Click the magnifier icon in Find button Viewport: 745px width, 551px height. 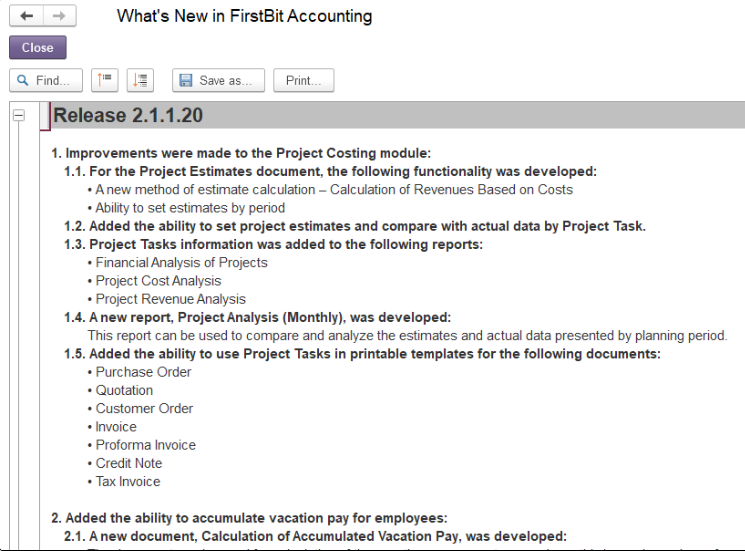(x=22, y=80)
